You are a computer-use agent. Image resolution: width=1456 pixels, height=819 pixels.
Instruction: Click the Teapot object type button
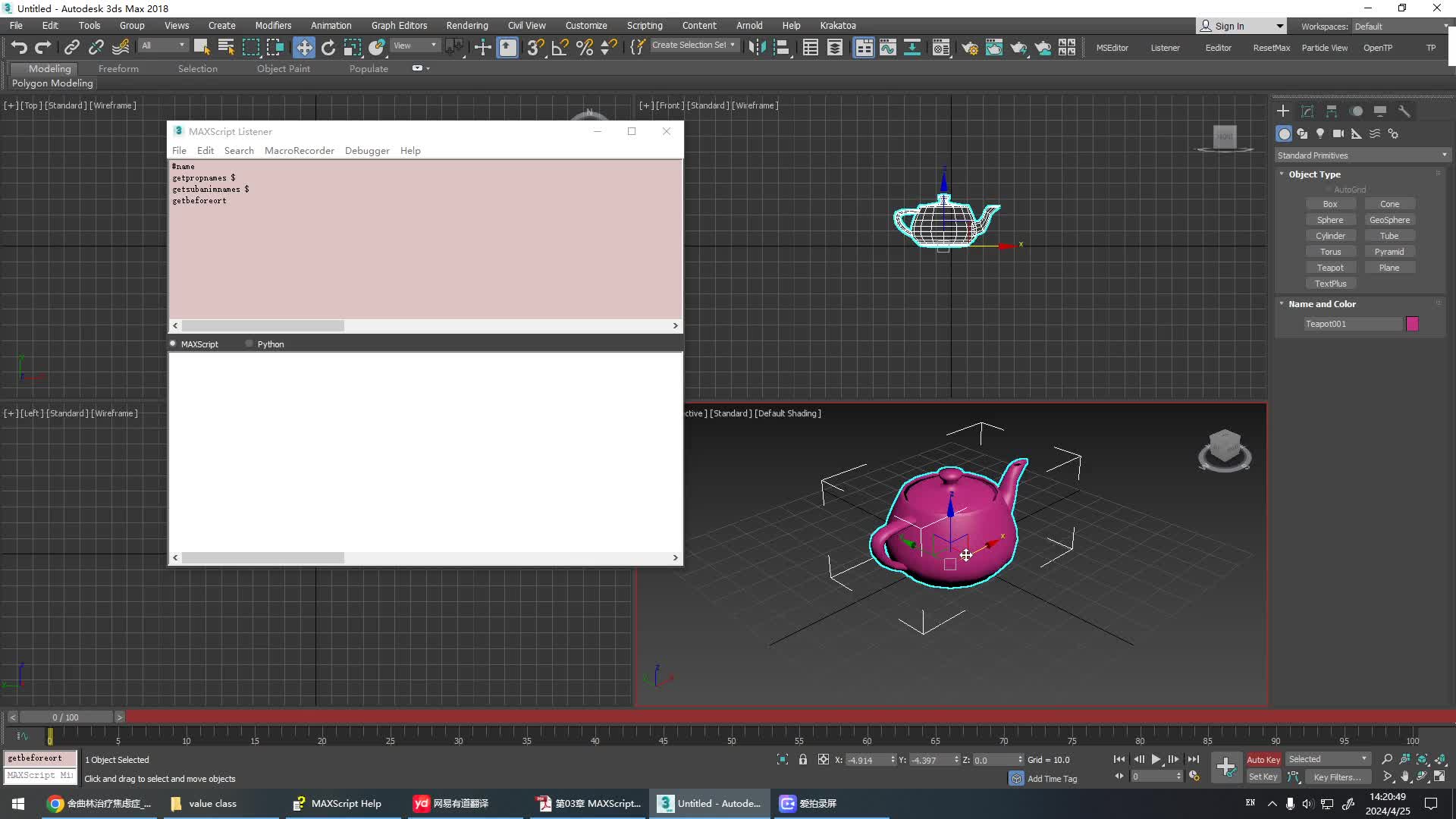point(1330,267)
